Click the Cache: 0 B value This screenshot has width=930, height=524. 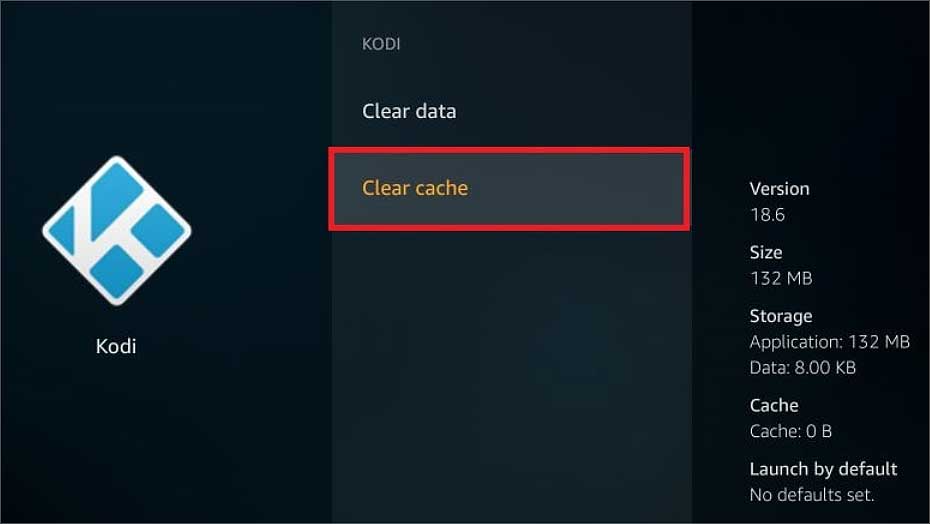791,431
